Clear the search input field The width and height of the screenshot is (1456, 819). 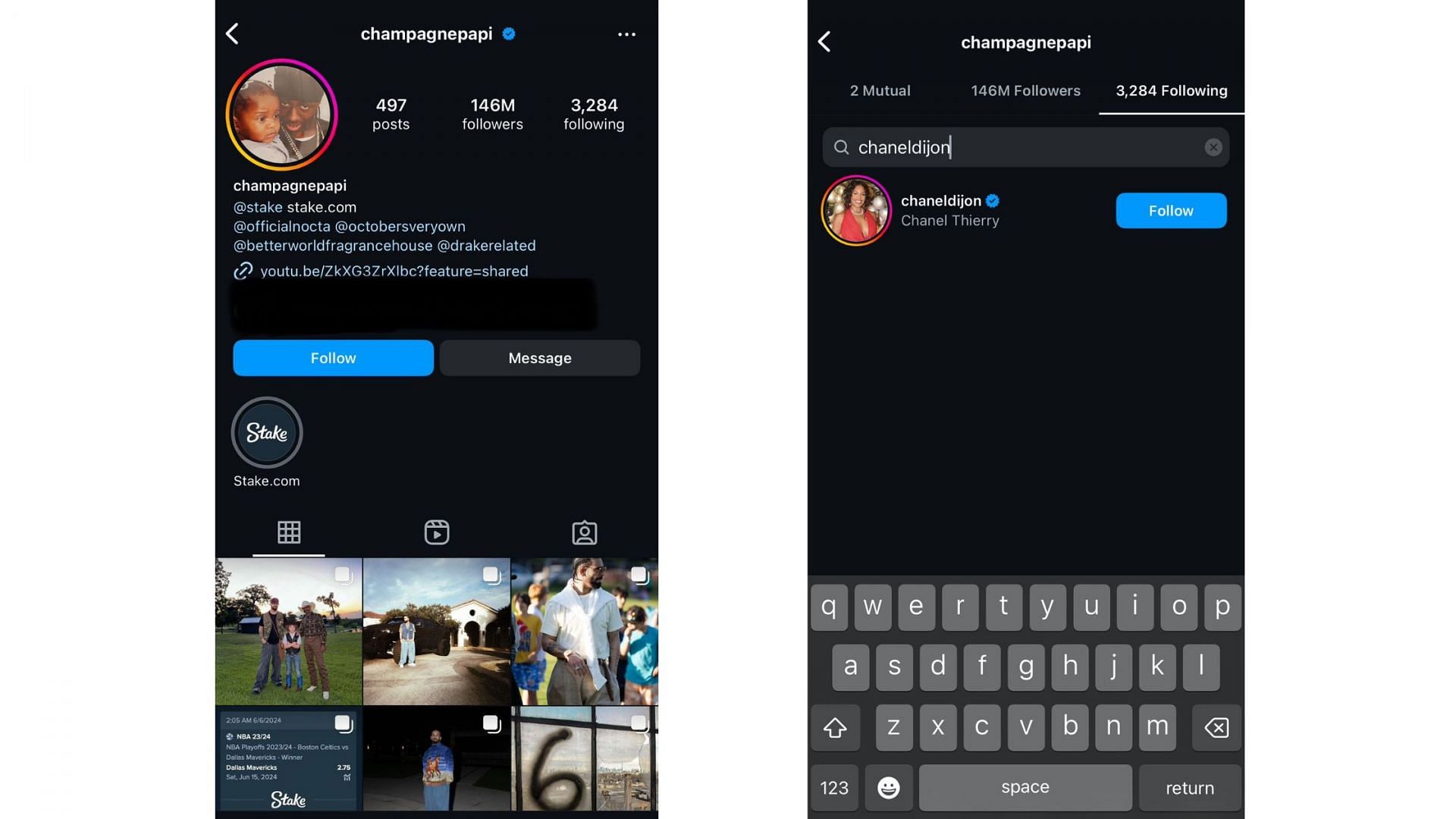(x=1213, y=147)
